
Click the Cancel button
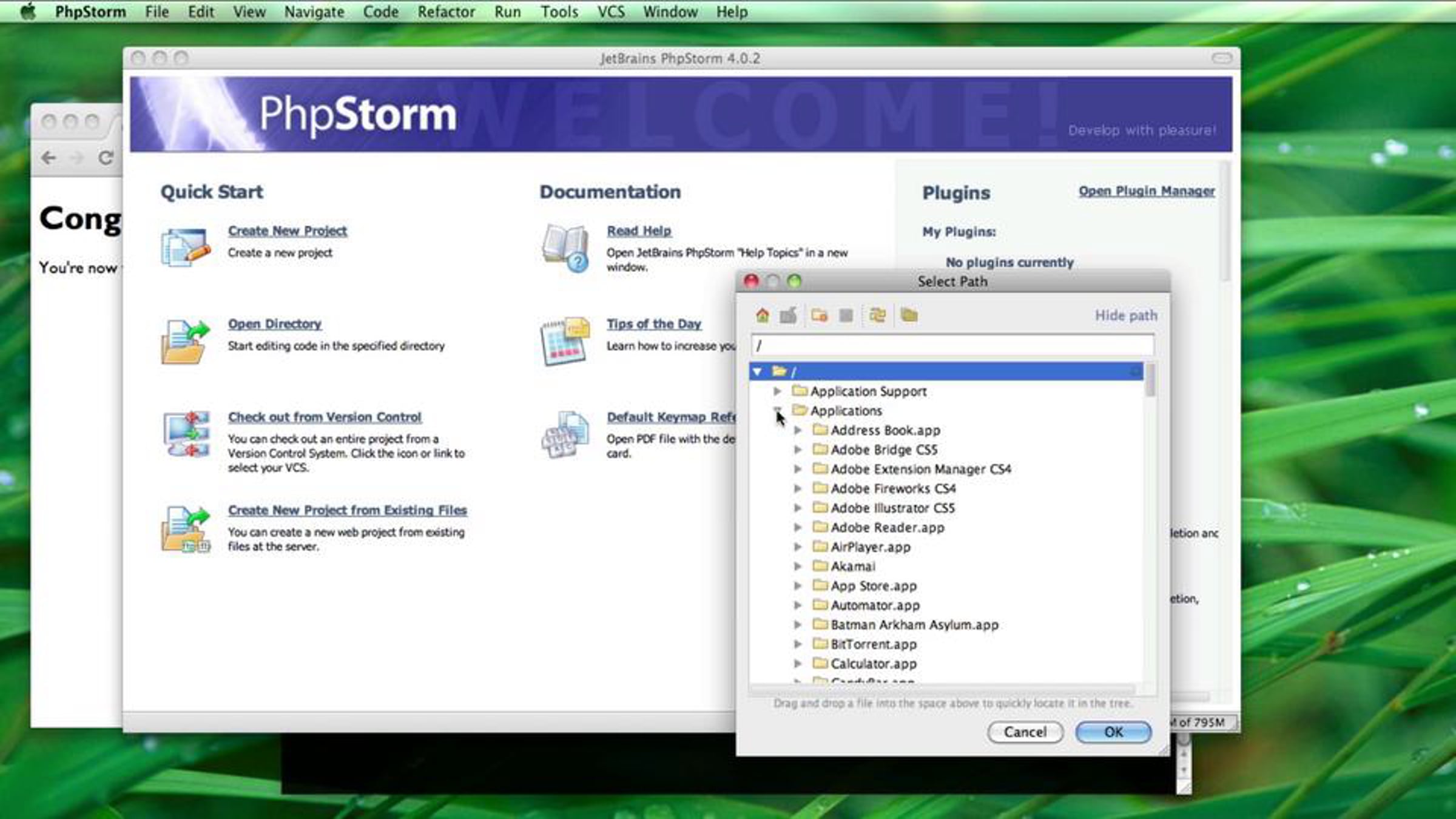(x=1025, y=732)
